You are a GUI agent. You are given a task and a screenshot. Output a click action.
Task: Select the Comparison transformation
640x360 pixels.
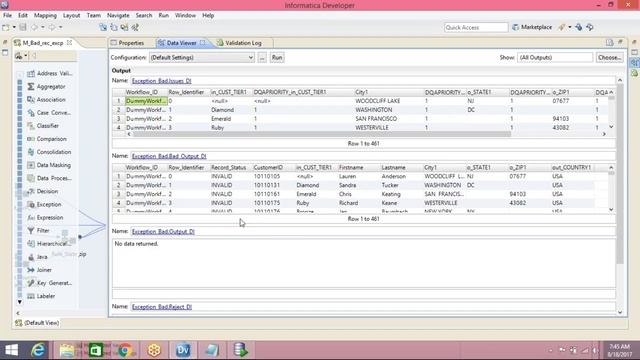tap(47, 139)
